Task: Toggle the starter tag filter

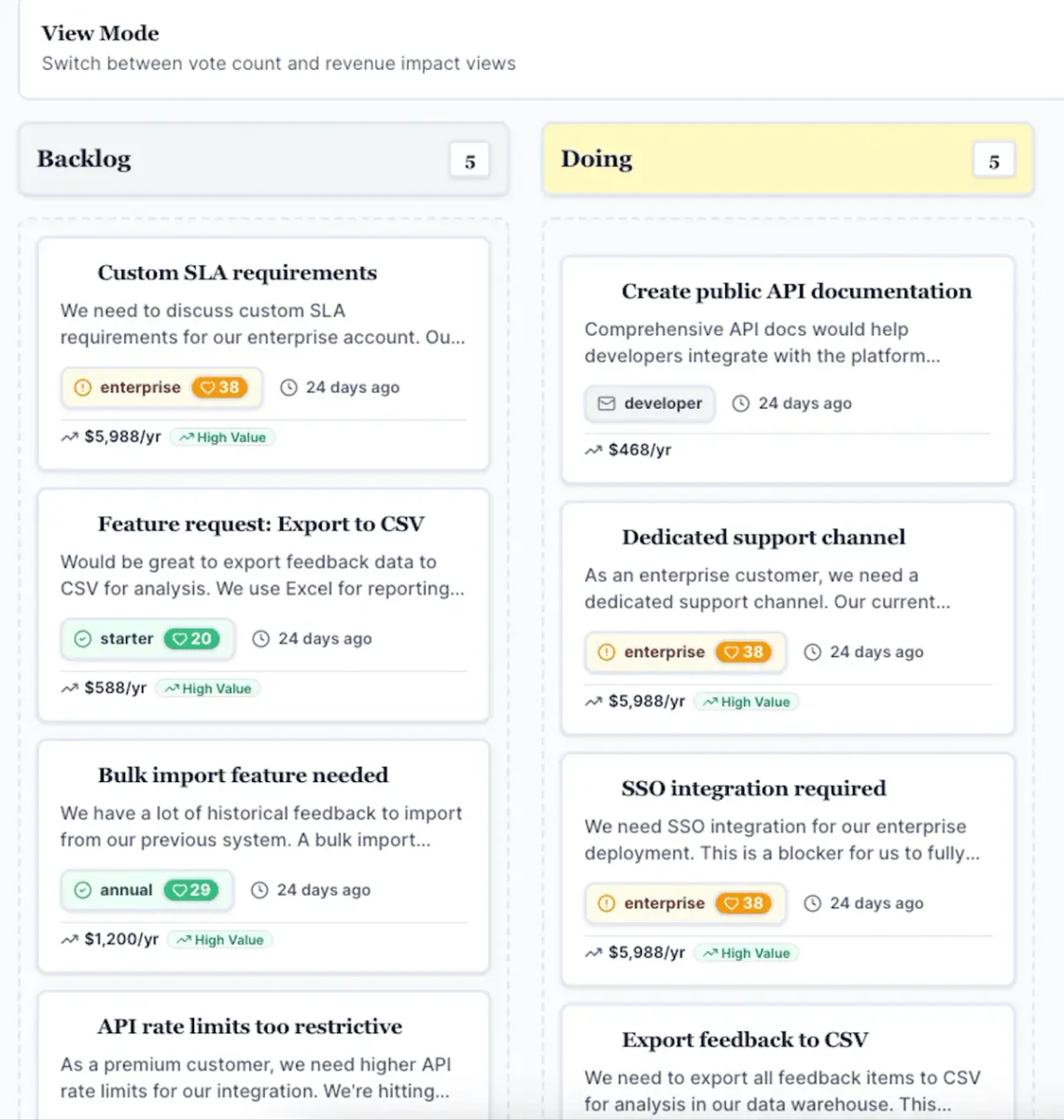Action: [147, 639]
